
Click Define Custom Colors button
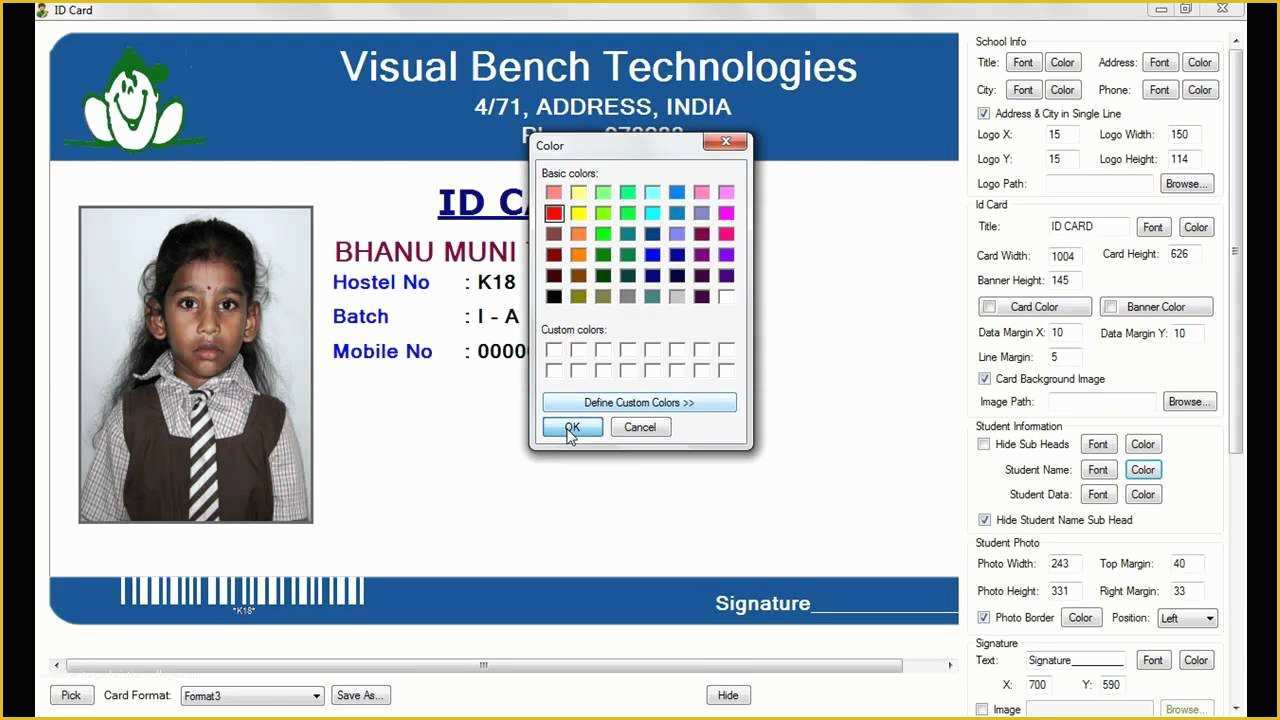639,402
